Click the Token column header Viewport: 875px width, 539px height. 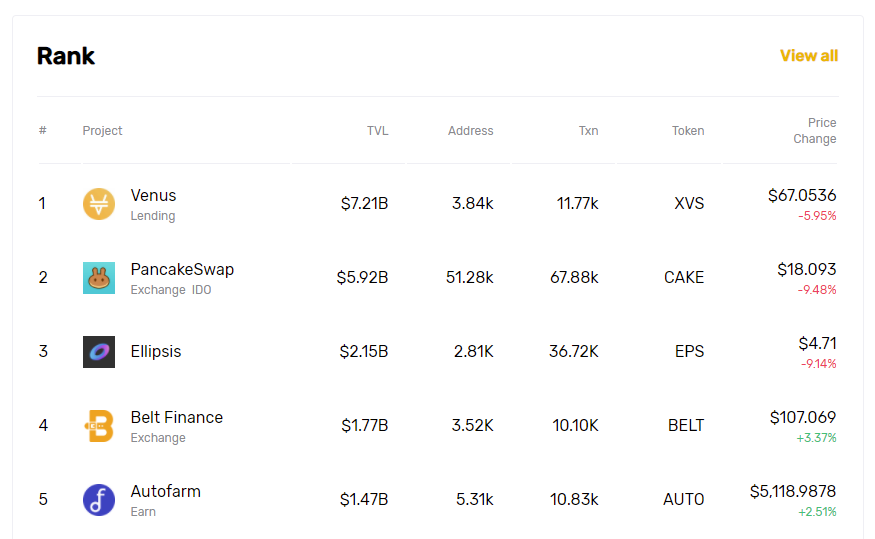687,131
